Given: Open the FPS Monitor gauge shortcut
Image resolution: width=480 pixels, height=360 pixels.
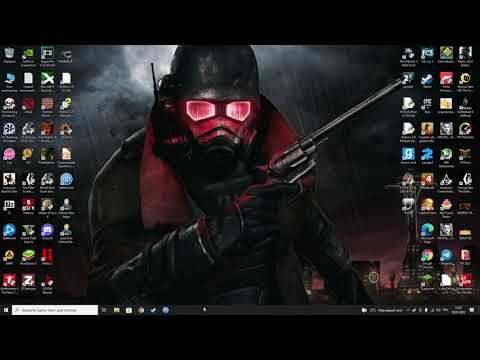Looking at the screenshot, I should point(465,130).
